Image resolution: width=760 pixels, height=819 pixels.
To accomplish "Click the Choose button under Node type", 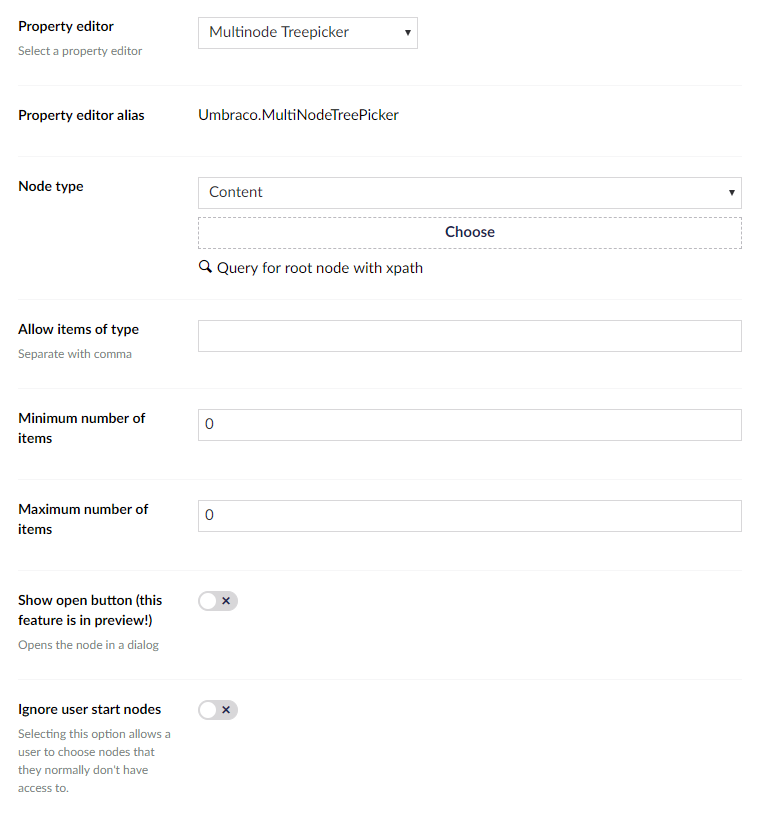I will [470, 232].
